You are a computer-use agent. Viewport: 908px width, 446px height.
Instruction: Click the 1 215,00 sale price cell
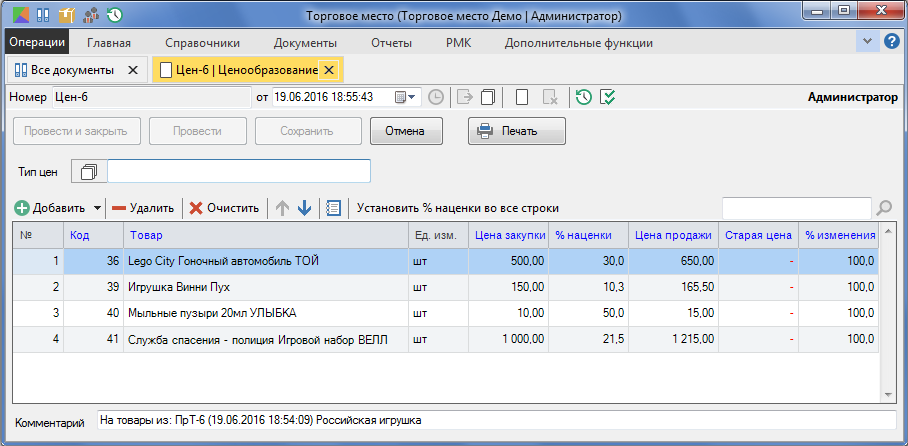click(673, 339)
